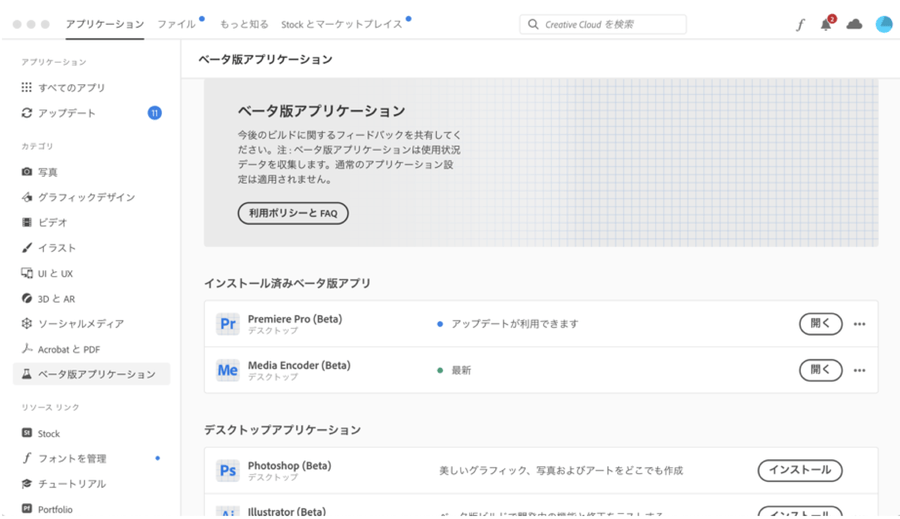Viewport: 900px width, 519px height.
Task: Click the アップデートが利用できます status text
Action: coord(515,324)
